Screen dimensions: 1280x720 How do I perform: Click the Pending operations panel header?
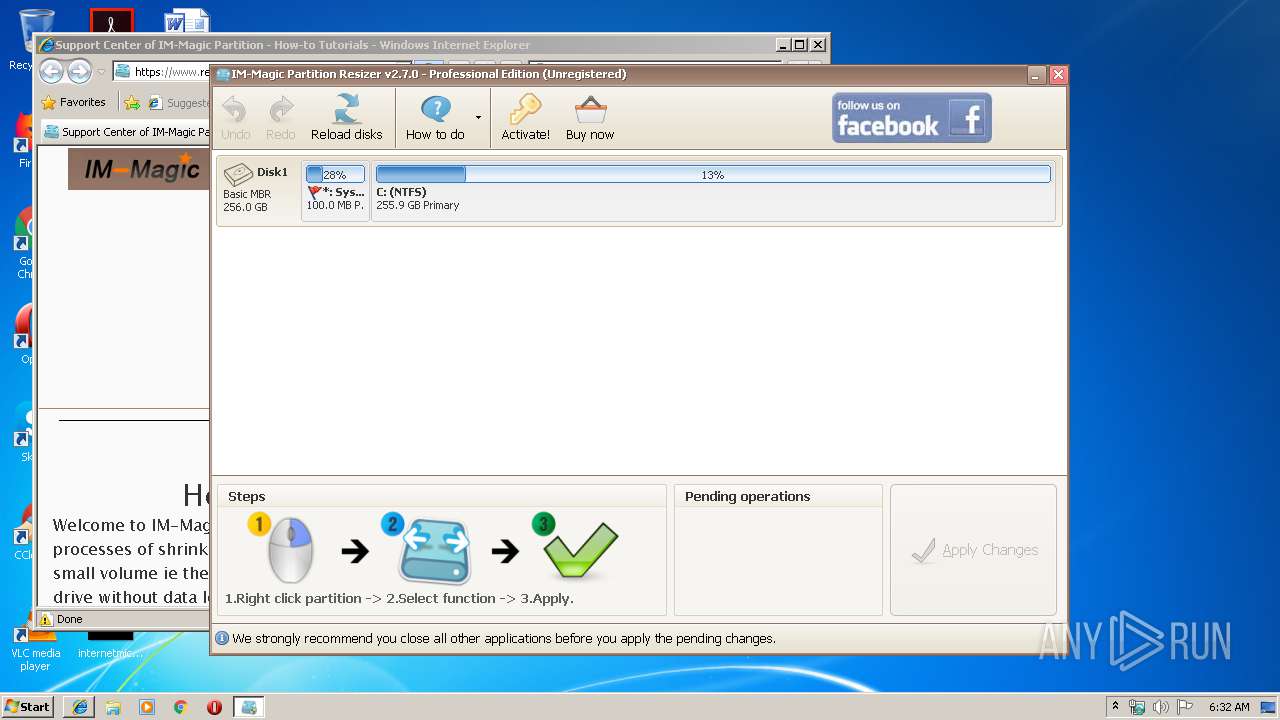tap(748, 496)
